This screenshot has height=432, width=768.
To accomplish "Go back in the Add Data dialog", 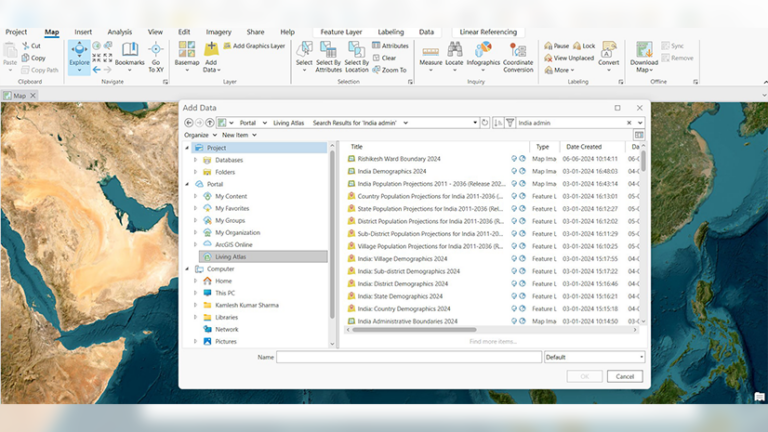I will pos(189,122).
